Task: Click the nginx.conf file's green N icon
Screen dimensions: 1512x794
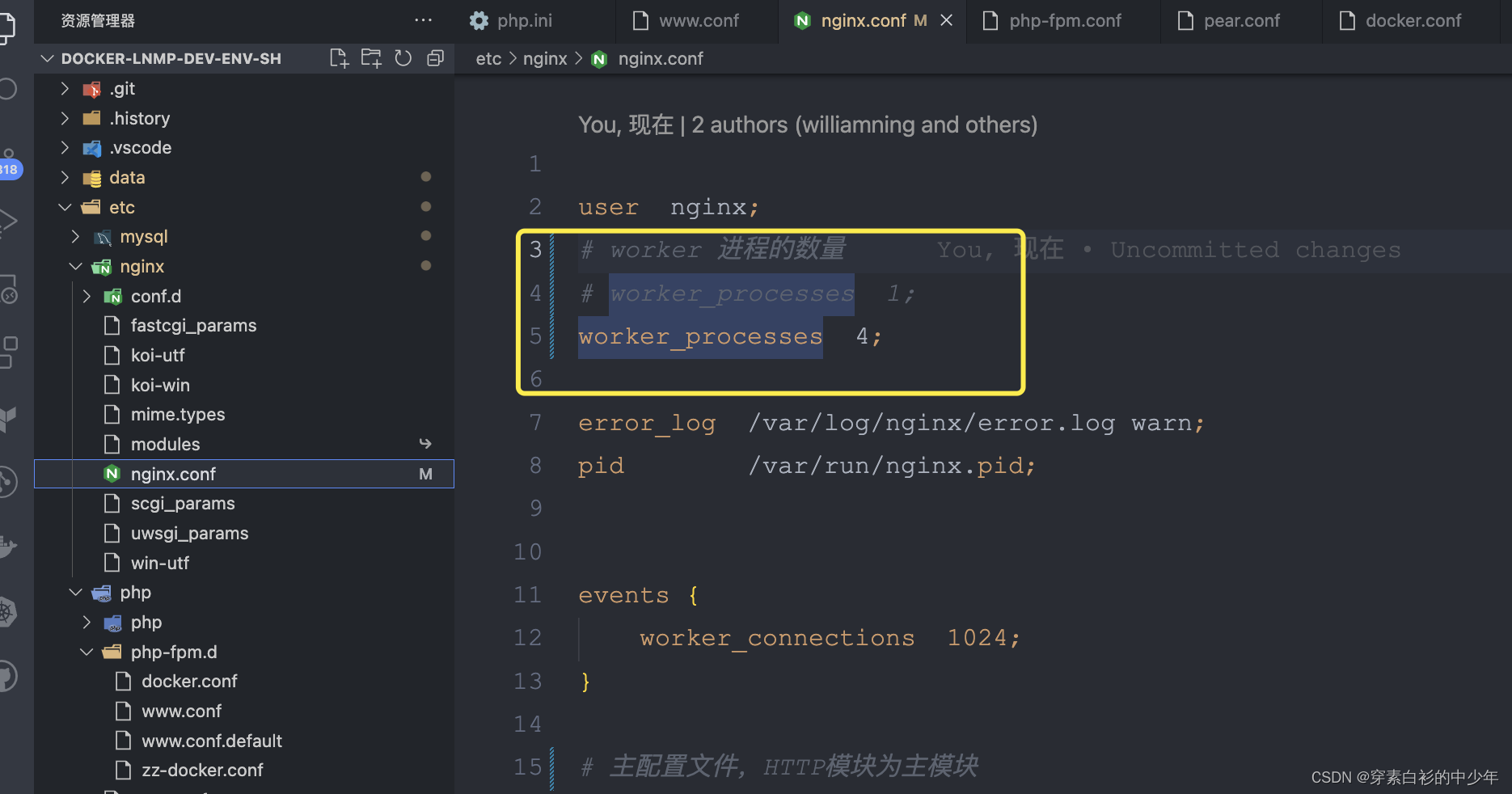Action: tap(112, 474)
